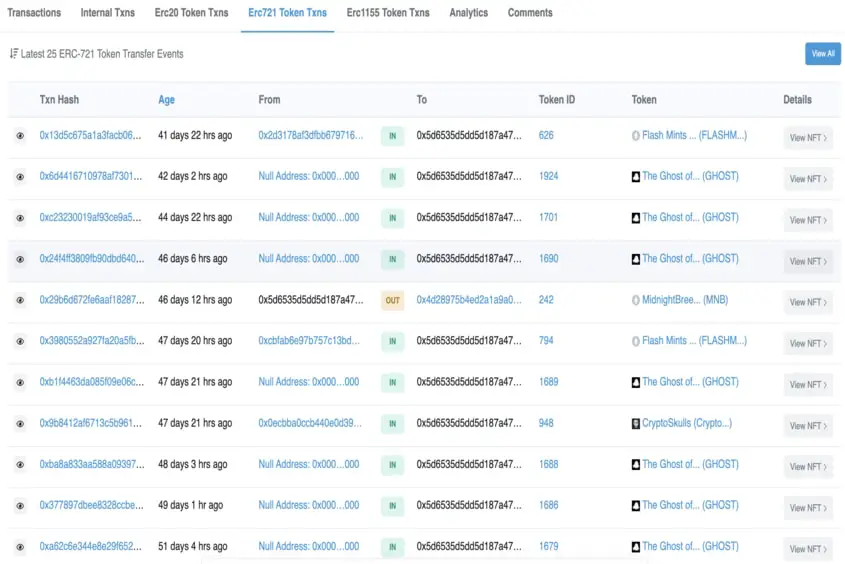View NFT for token ID 1701
The width and height of the screenshot is (845, 564).
tap(808, 220)
